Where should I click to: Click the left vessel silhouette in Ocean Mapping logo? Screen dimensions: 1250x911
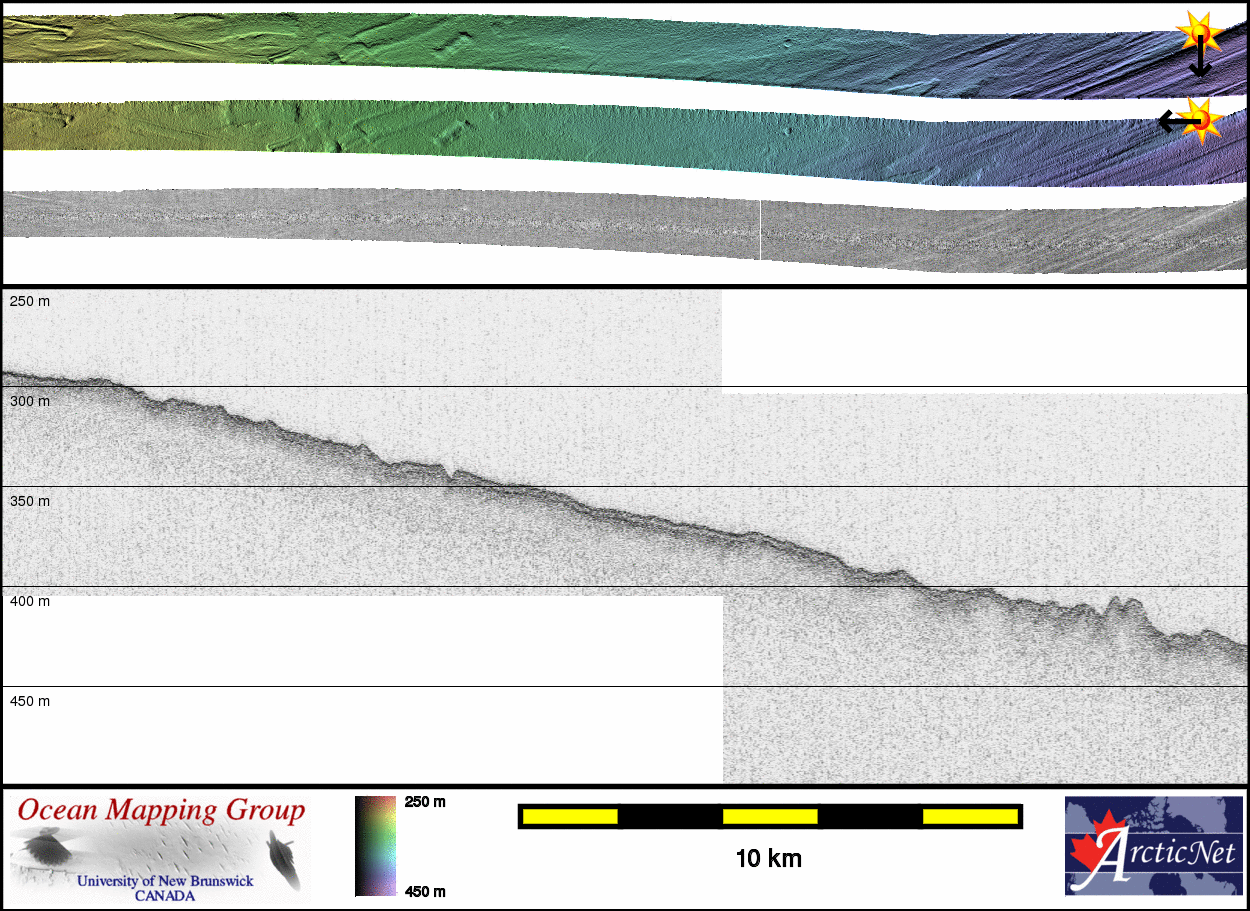pyautogui.click(x=45, y=852)
